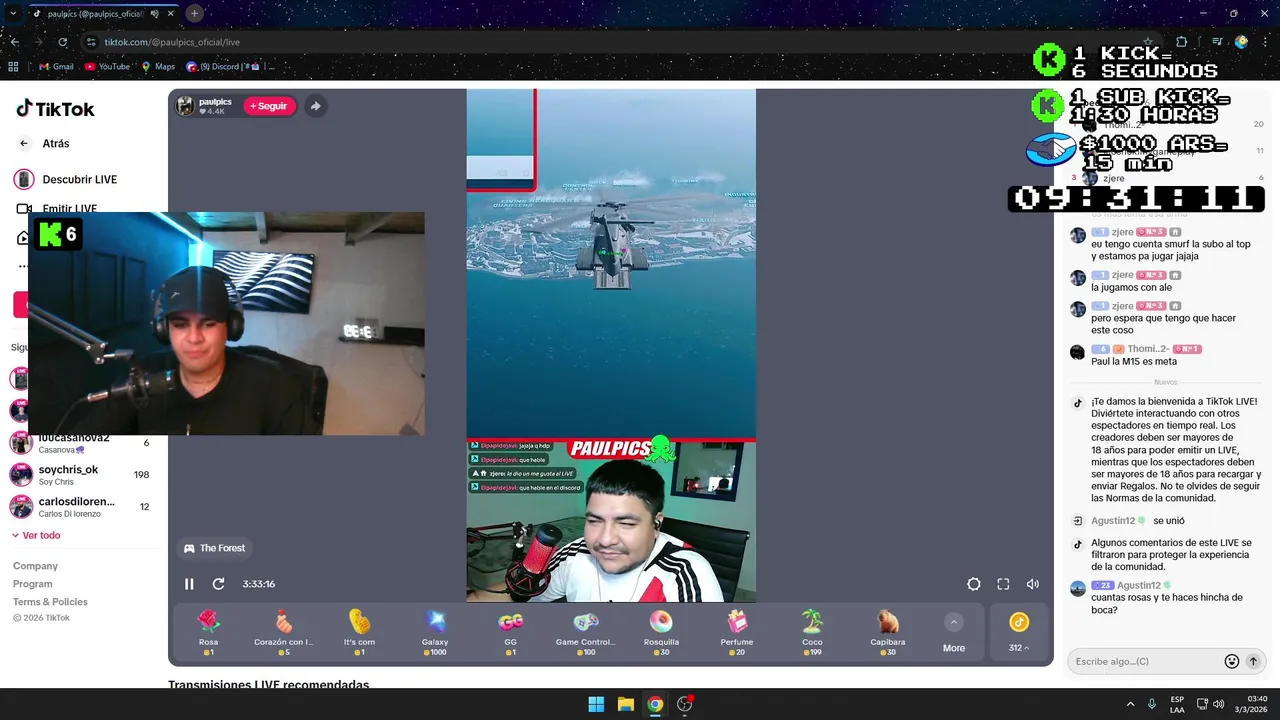Send chat message arrow button
This screenshot has width=1280, height=720.
(x=1253, y=661)
